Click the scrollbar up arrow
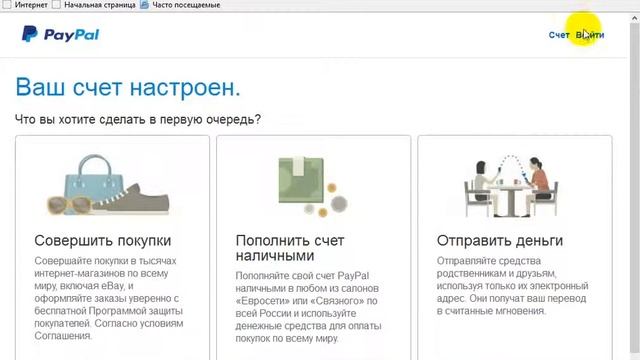 634,18
